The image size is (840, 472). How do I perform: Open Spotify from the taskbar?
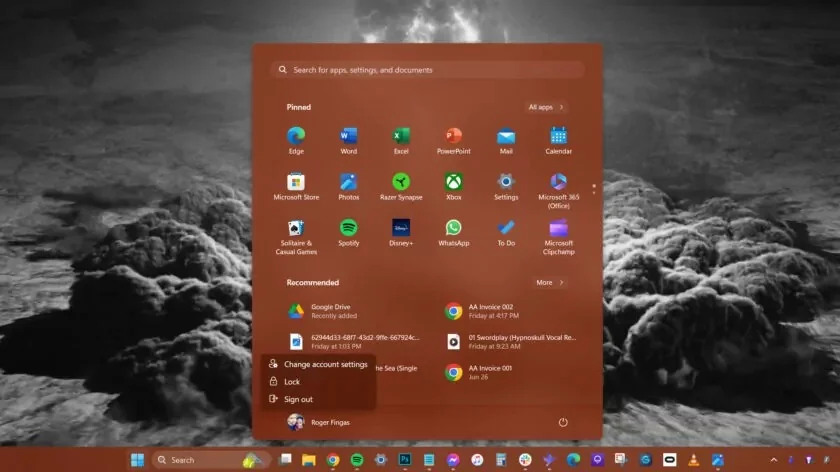(x=357, y=460)
